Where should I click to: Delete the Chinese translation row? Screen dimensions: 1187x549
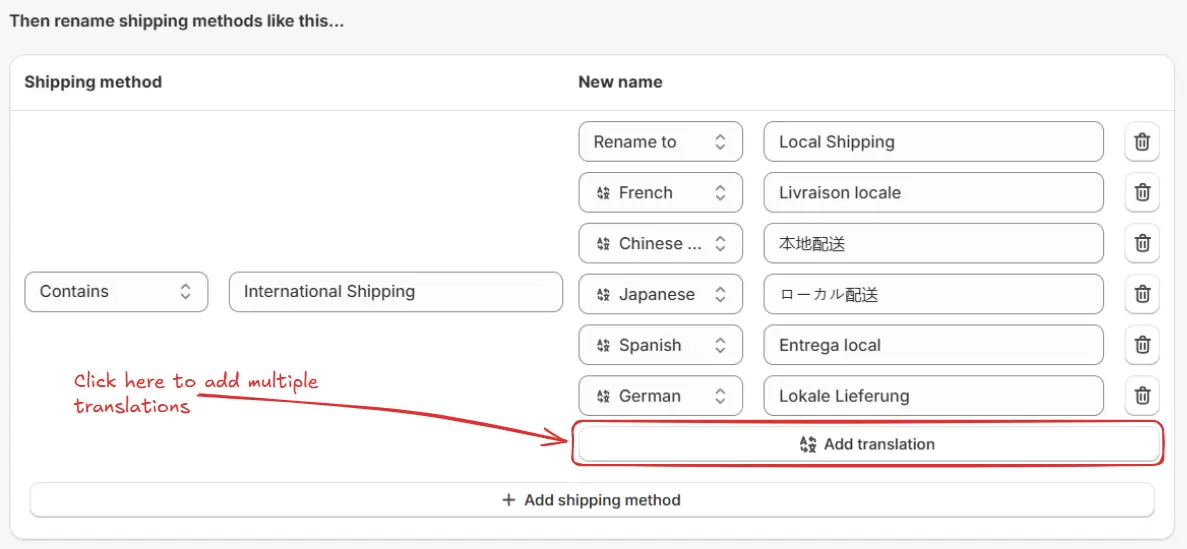click(x=1142, y=243)
